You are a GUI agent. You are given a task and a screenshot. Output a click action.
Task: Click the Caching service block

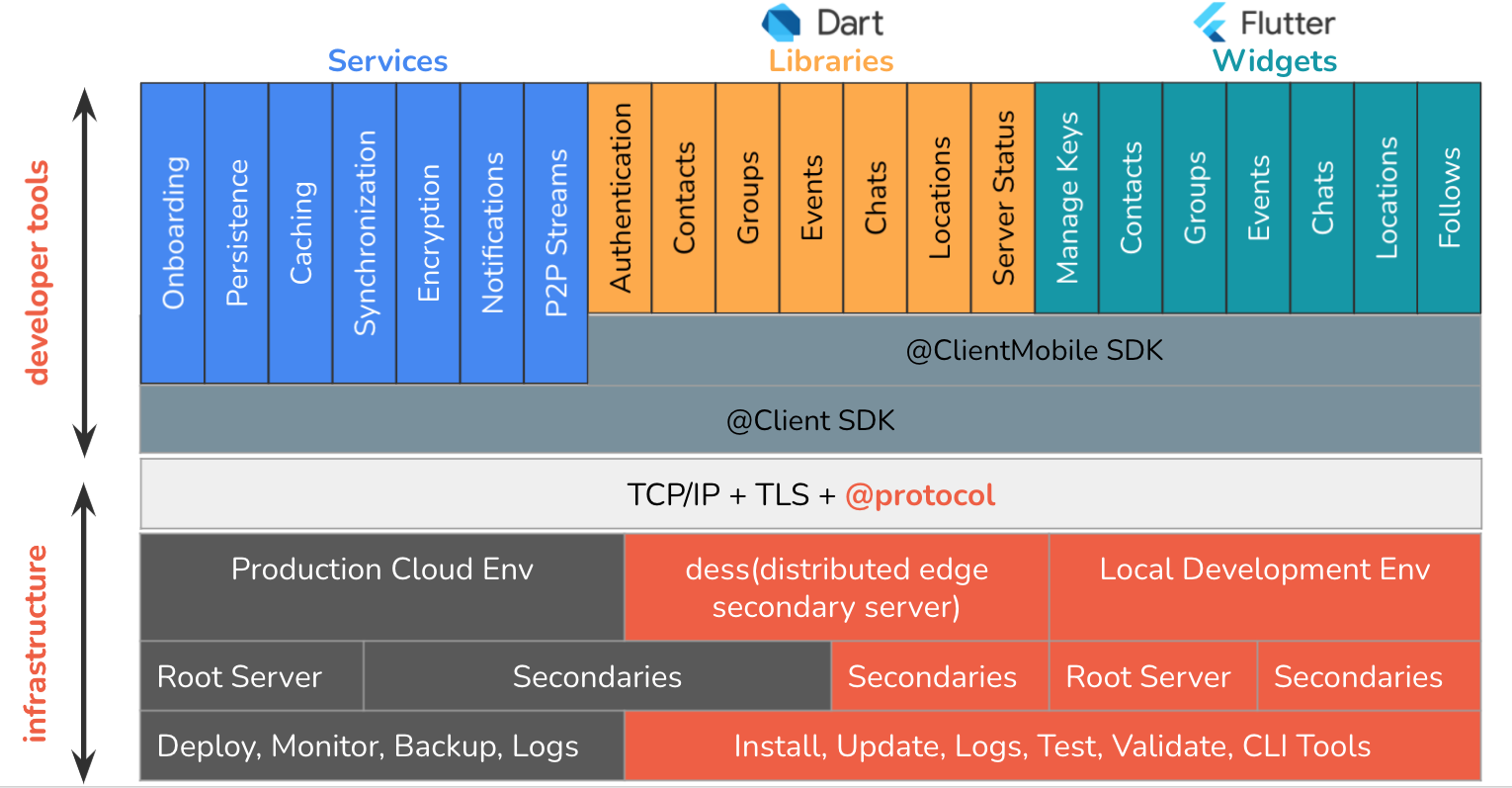point(300,233)
